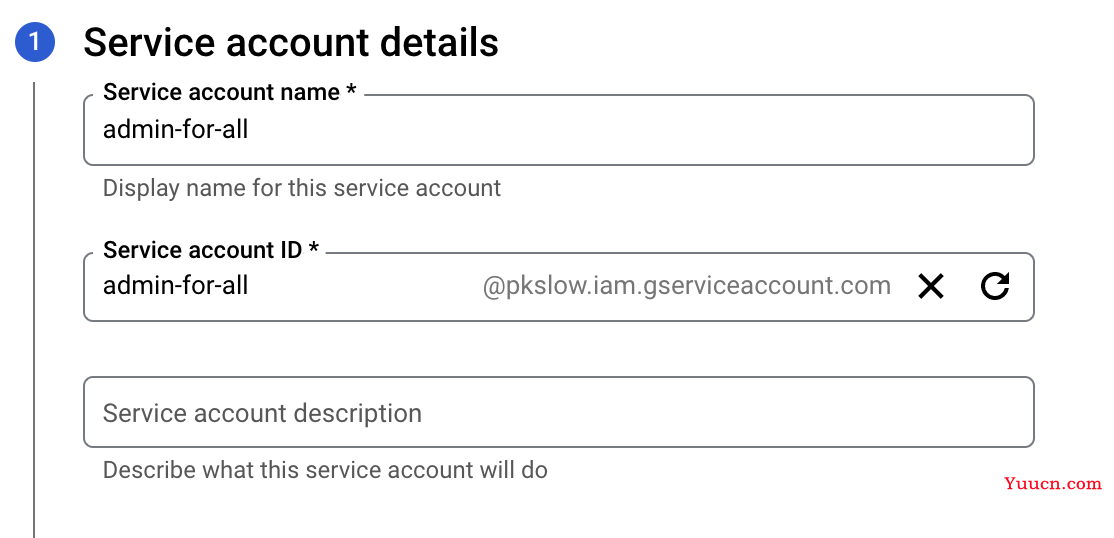Click the 'Service account ID *' floating label
Viewport: 1114px width, 538px height.
[211, 250]
